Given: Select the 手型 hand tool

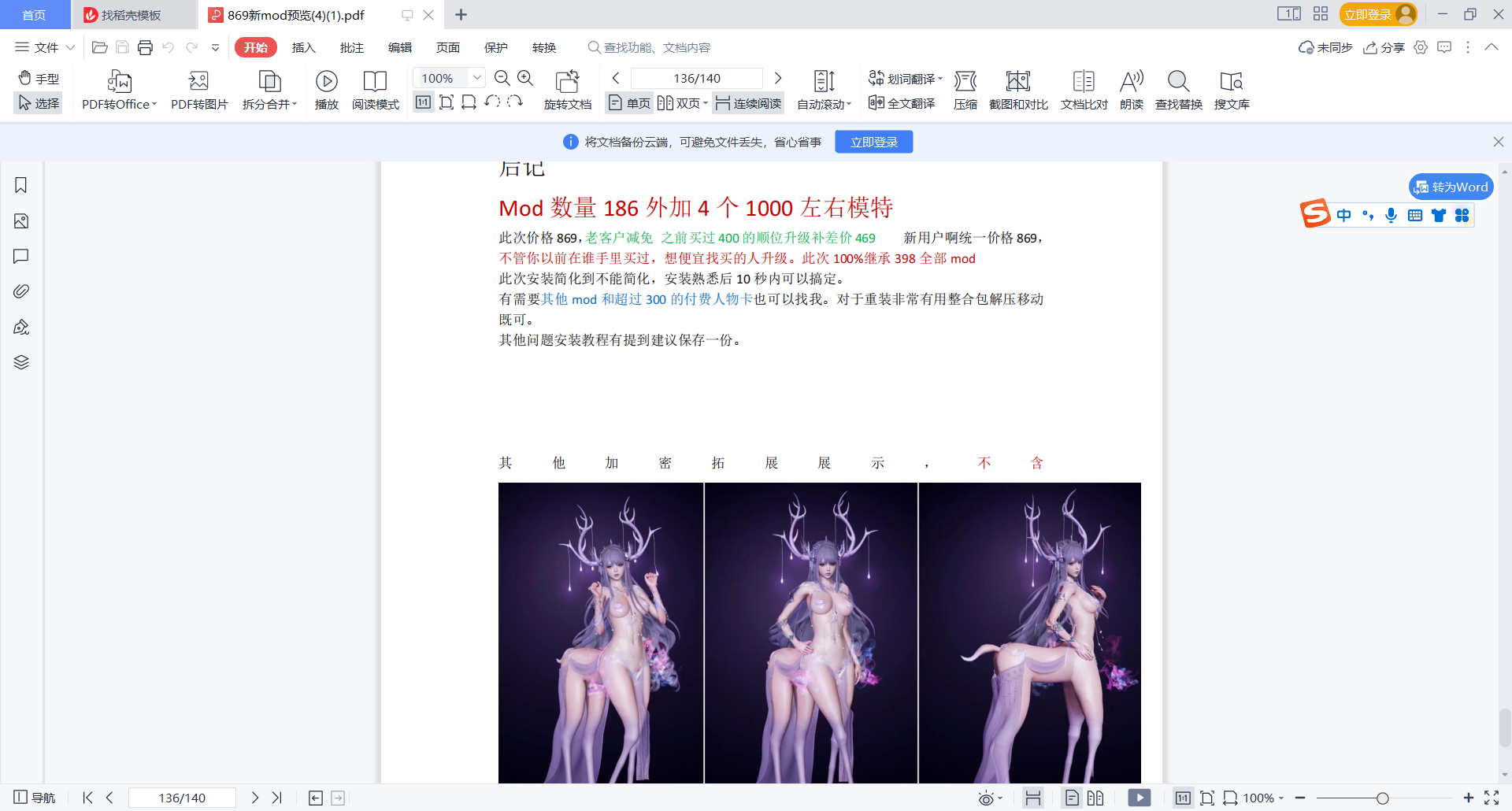Looking at the screenshot, I should pos(39,78).
